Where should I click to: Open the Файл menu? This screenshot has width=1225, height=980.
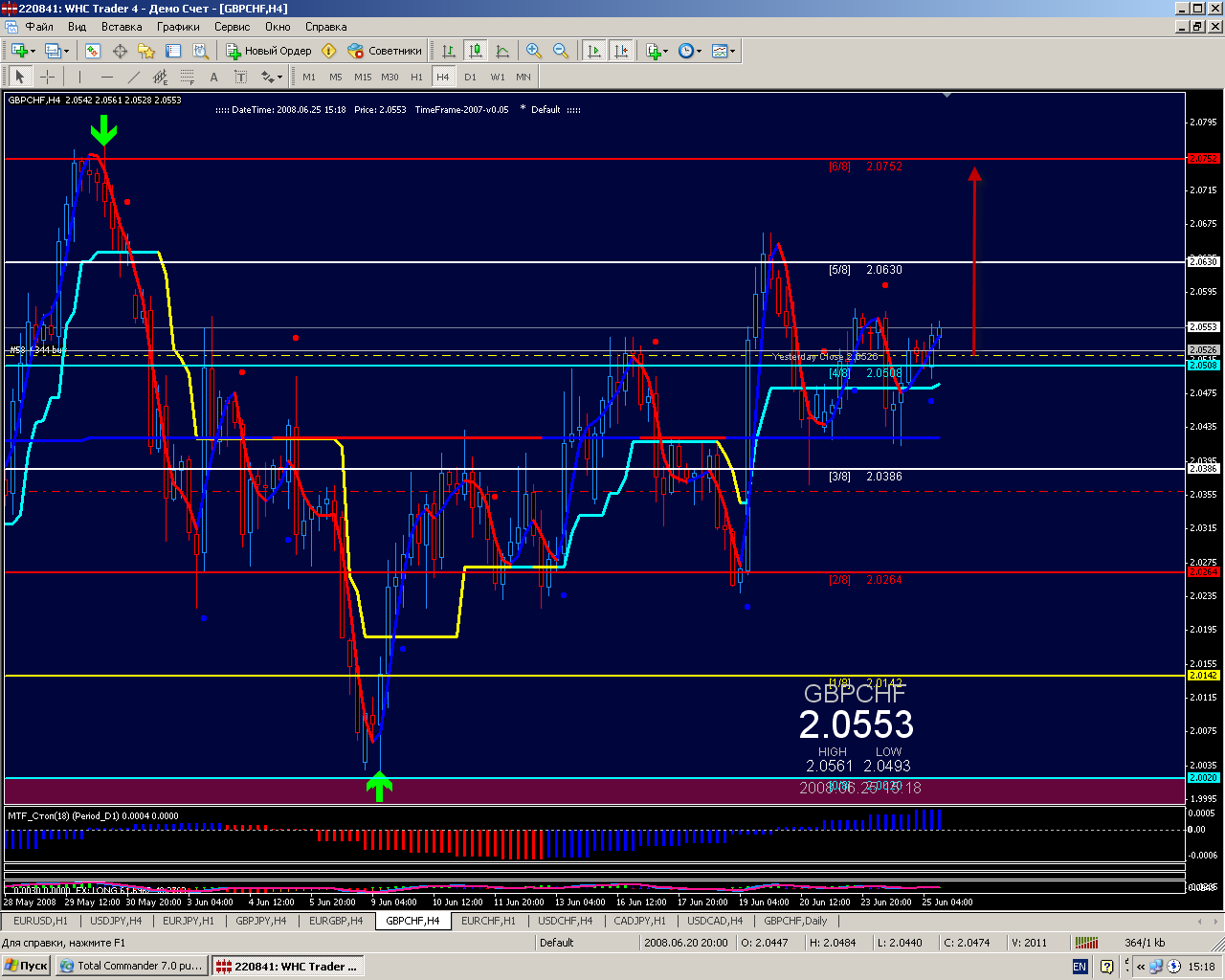coord(39,27)
